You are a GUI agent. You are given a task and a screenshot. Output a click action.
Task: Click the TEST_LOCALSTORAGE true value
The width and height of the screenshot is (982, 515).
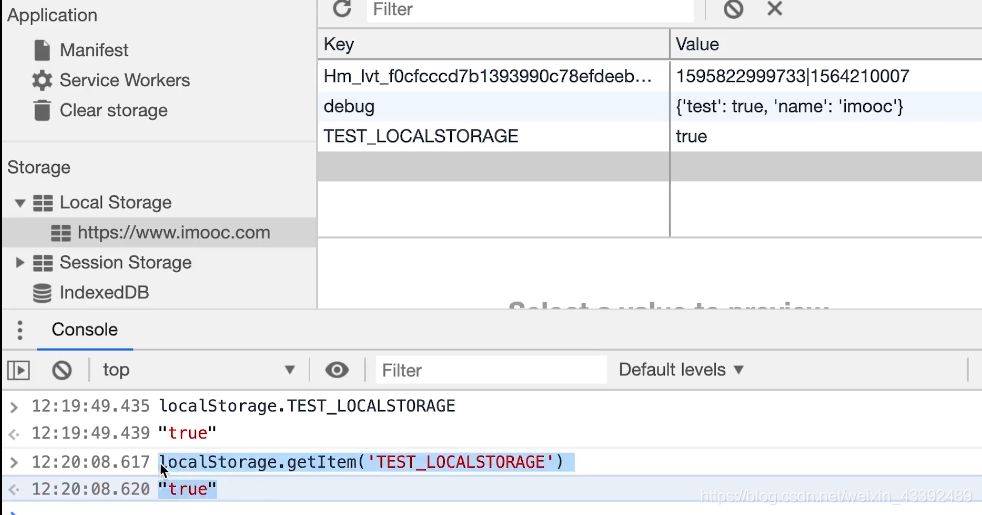691,137
